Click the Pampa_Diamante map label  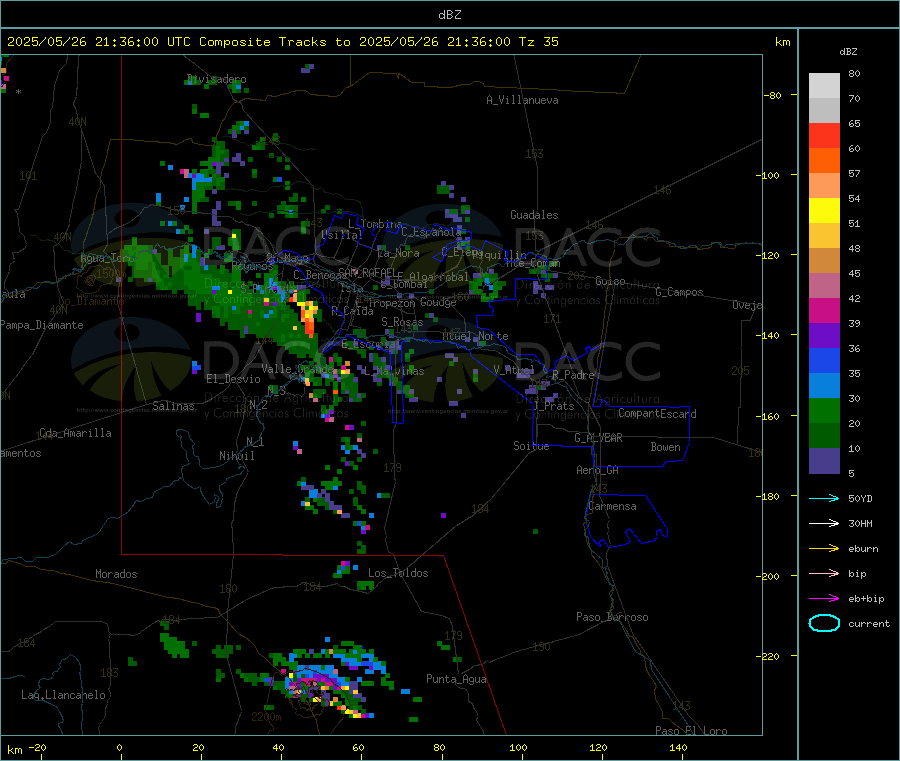pos(42,325)
